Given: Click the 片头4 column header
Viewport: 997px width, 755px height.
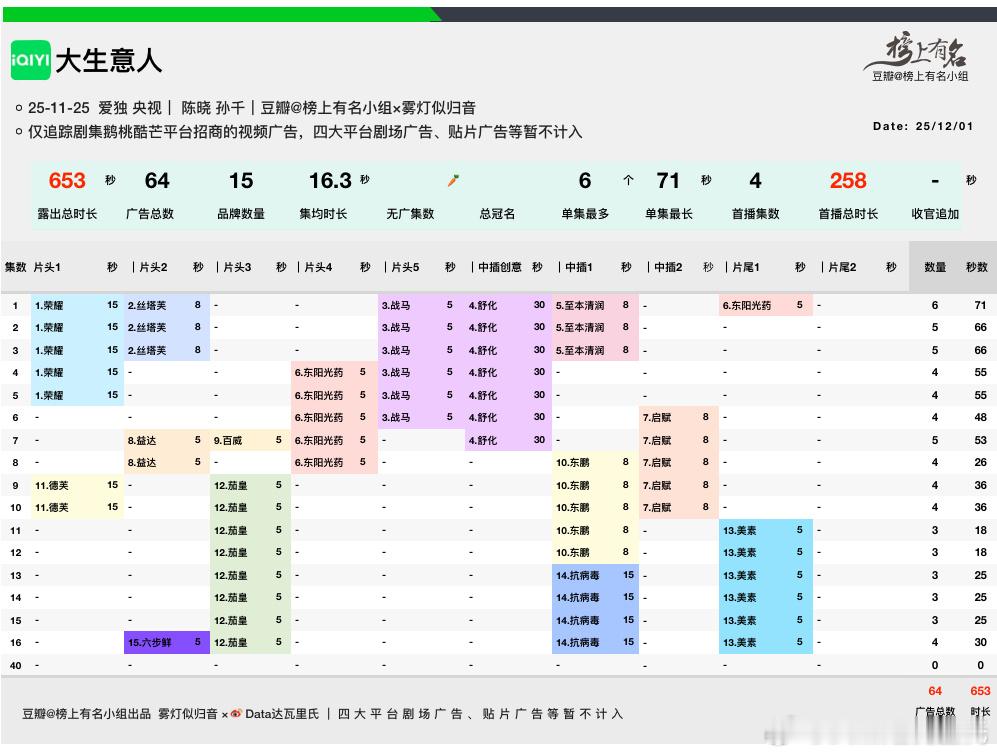Looking at the screenshot, I should pos(318,267).
